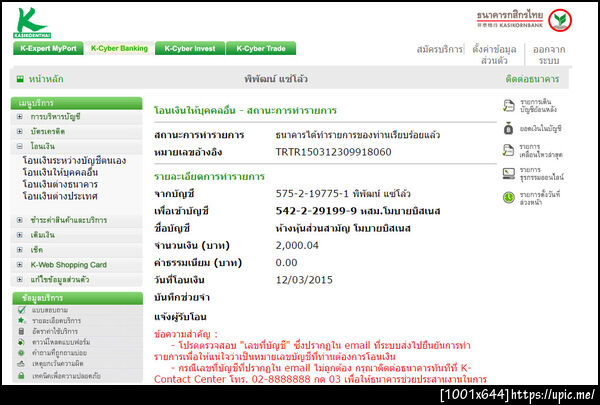Open รายการเดินบัญชีย้อนหลัง shortcut label
Screen dimensions: 600x405
click(538, 106)
